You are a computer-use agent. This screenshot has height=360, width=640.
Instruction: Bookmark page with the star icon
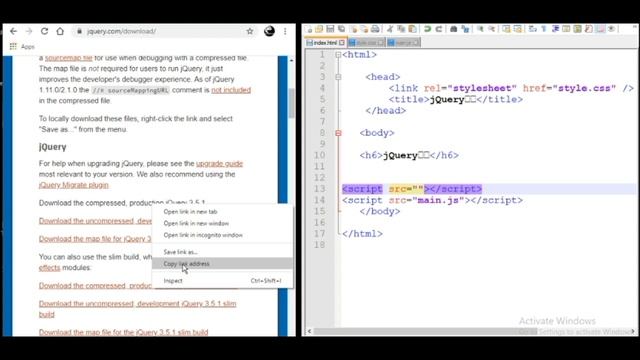click(250, 31)
